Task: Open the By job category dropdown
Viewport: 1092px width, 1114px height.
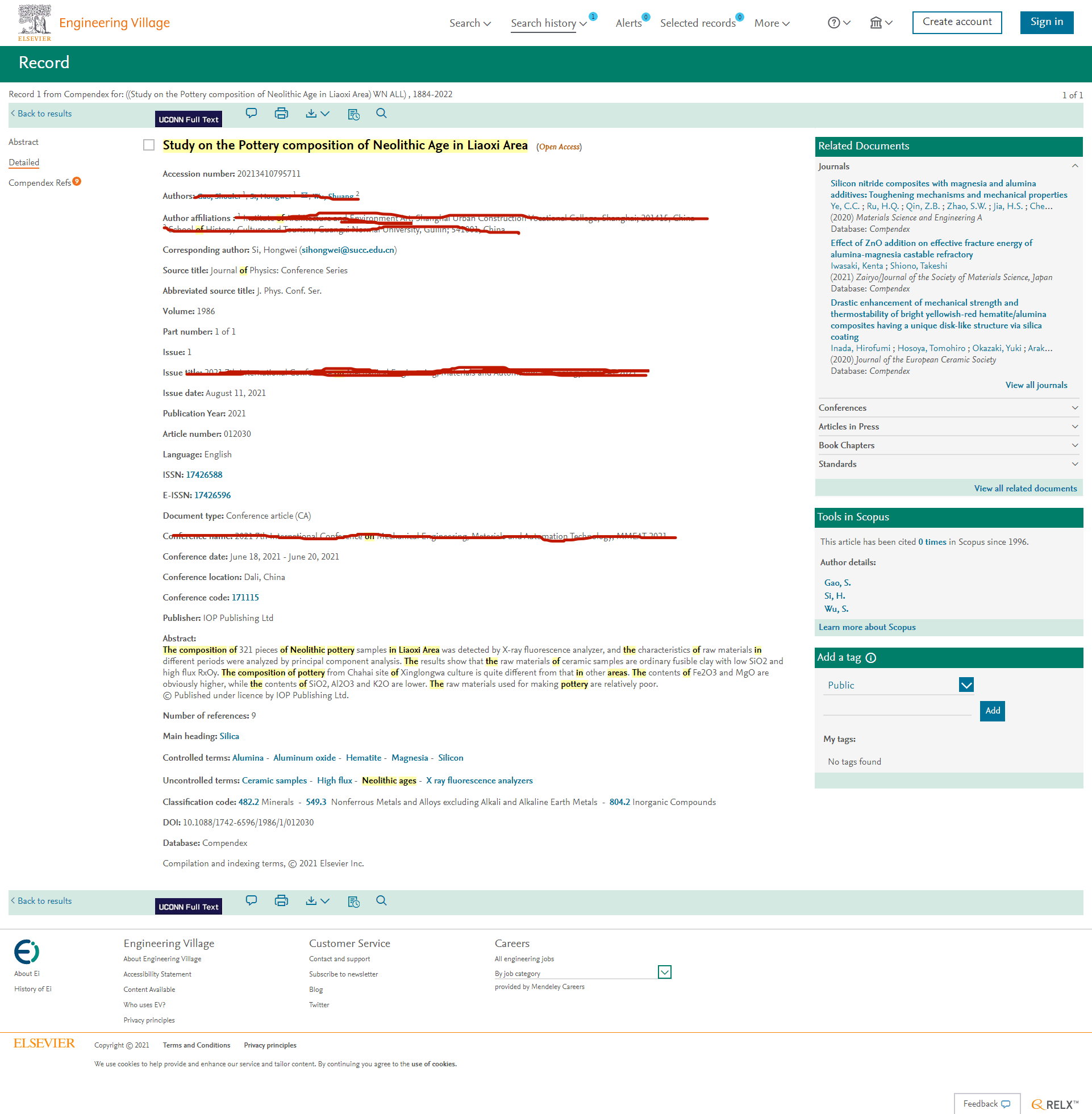Action: click(664, 972)
